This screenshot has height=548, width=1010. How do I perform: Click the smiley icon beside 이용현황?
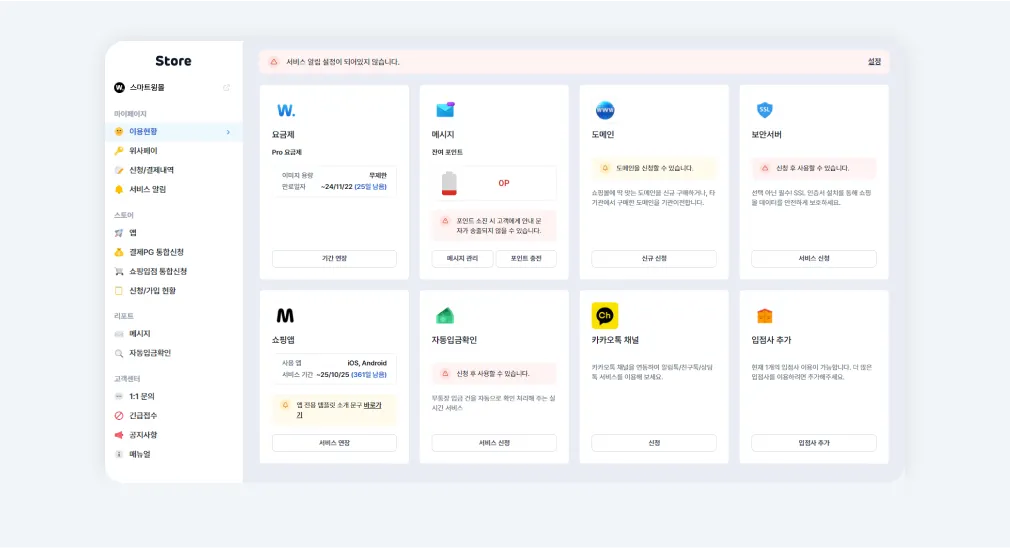(119, 131)
